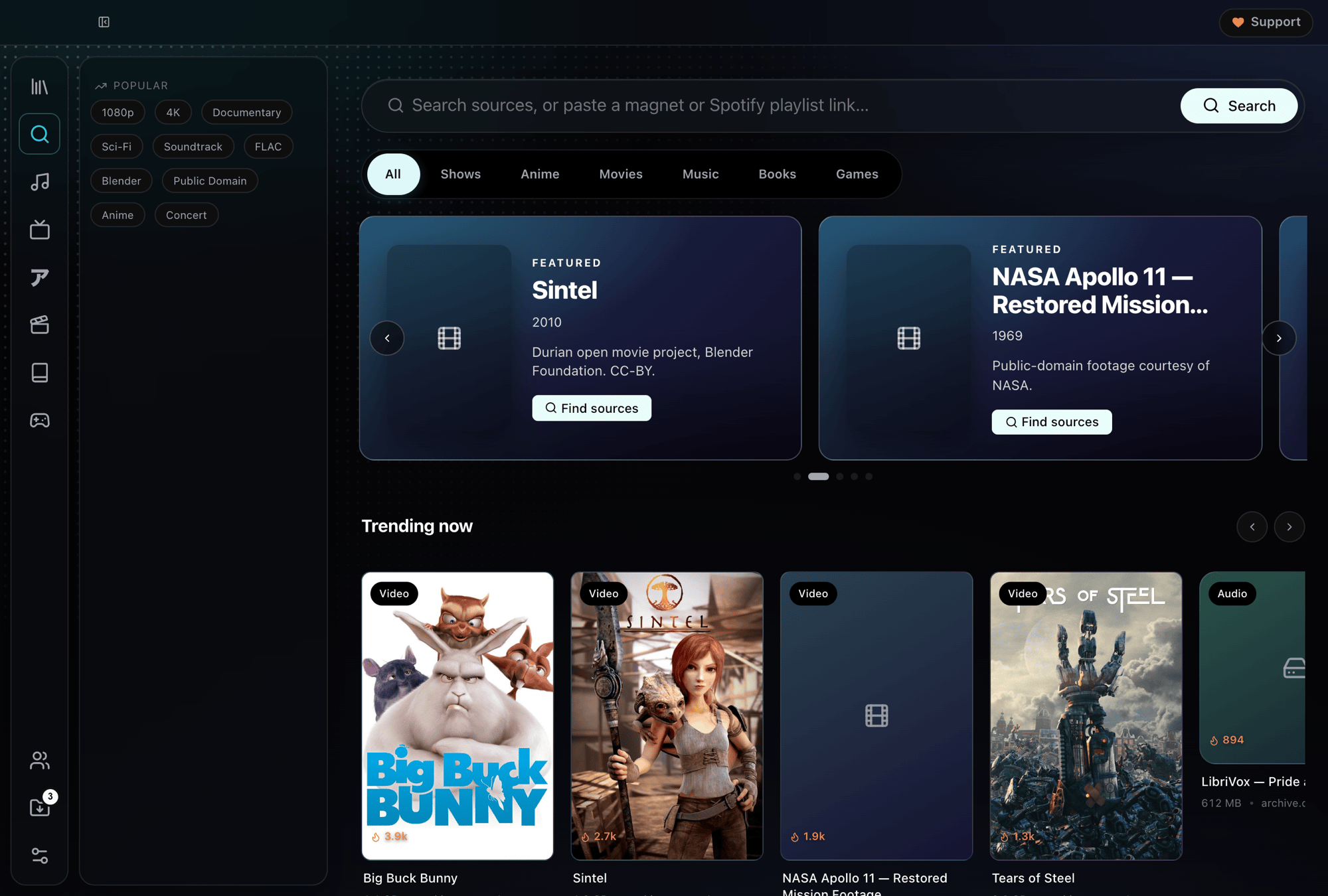Click the NASA Apollo 11 featured heading
This screenshot has height=896, width=1328.
pyautogui.click(x=1100, y=291)
